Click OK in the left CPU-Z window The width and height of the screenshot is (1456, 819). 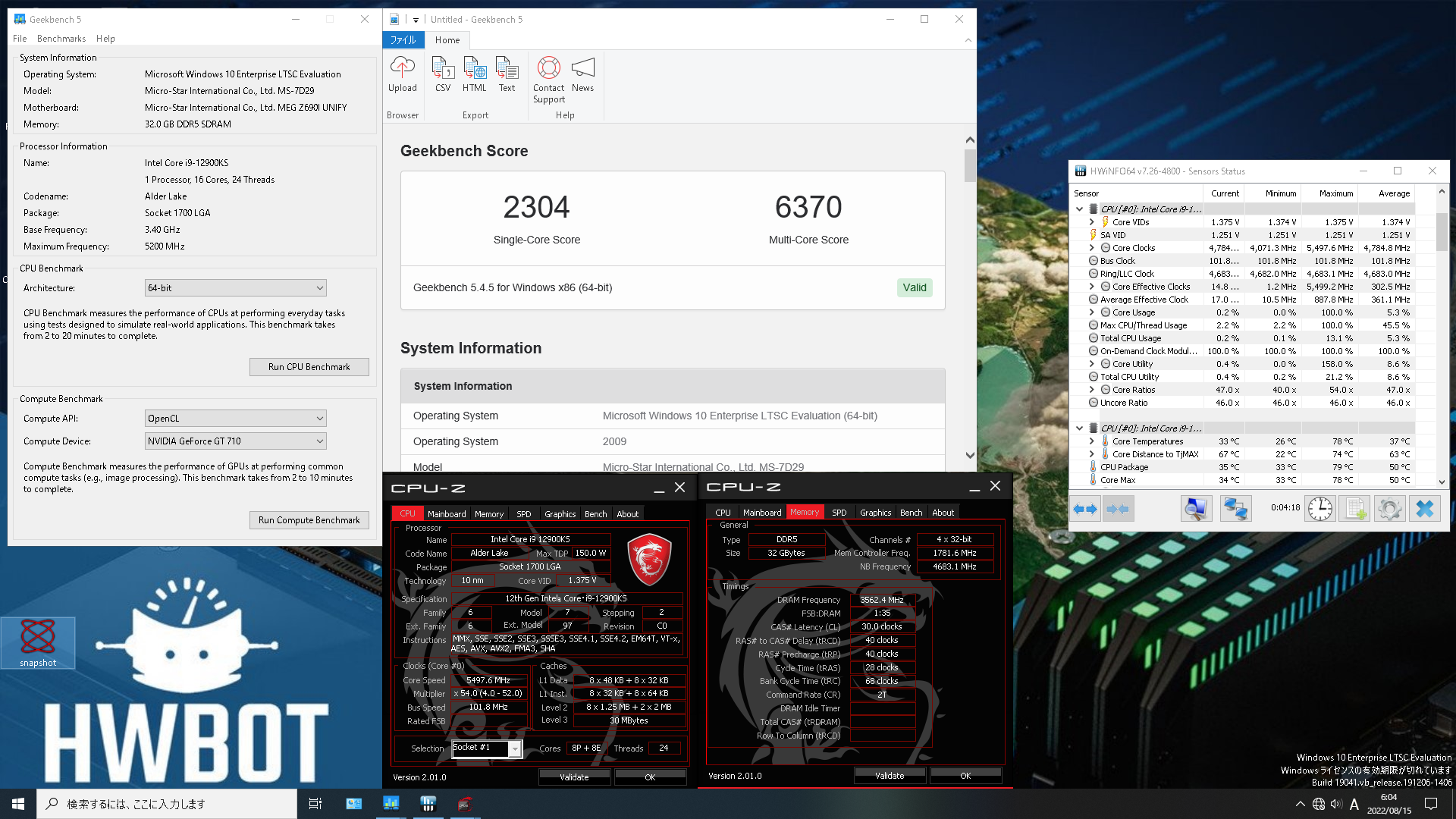pos(650,777)
